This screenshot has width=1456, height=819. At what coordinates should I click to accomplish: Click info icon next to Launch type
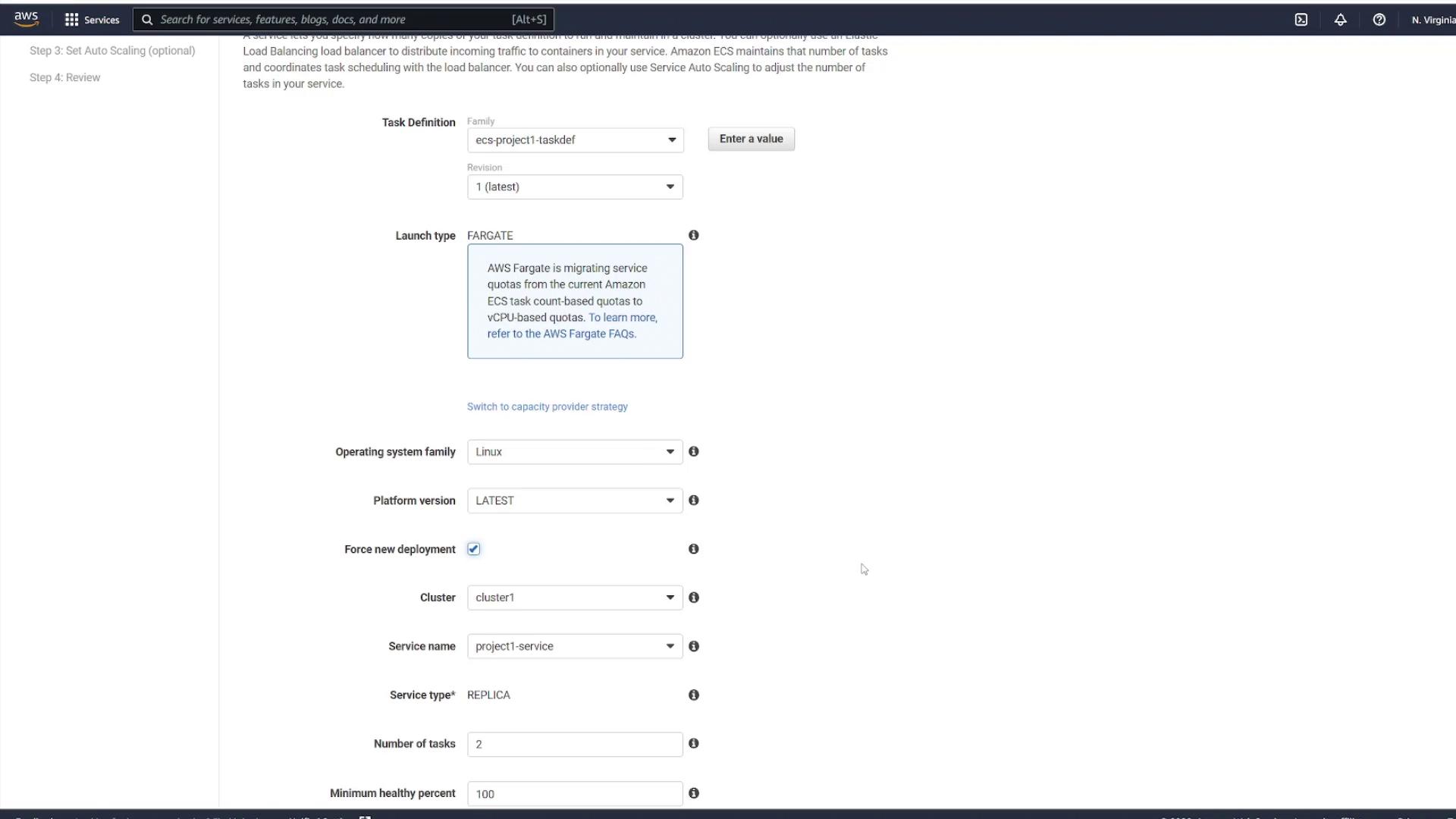[x=693, y=235]
